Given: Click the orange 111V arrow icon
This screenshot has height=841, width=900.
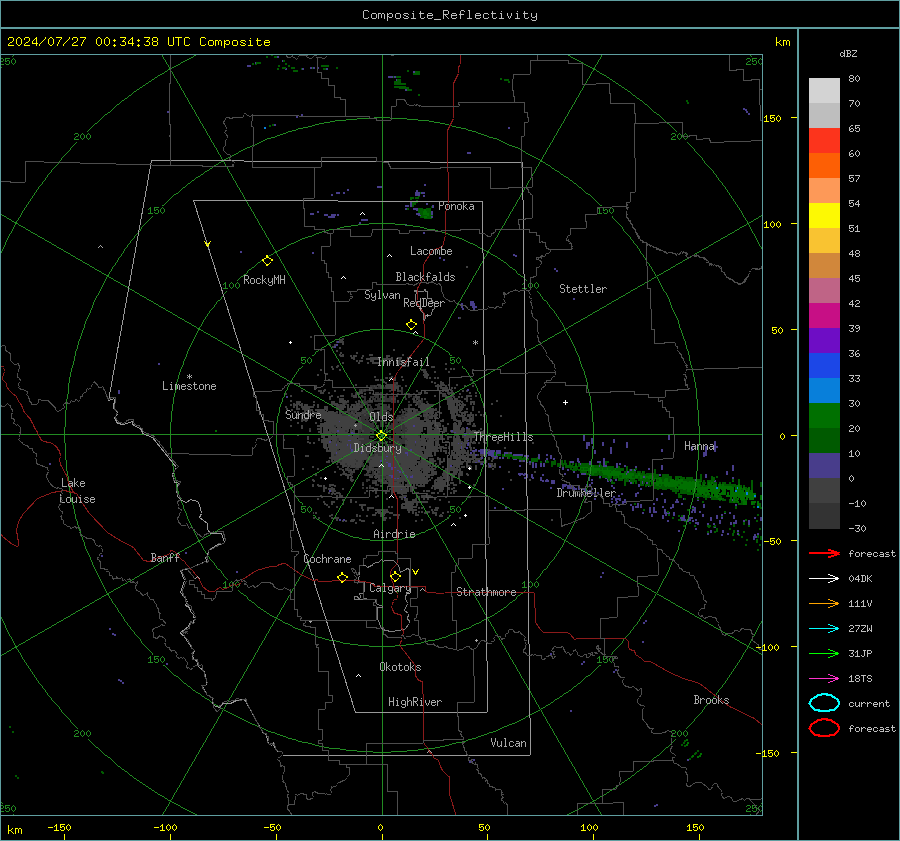Looking at the screenshot, I should pyautogui.click(x=824, y=603).
